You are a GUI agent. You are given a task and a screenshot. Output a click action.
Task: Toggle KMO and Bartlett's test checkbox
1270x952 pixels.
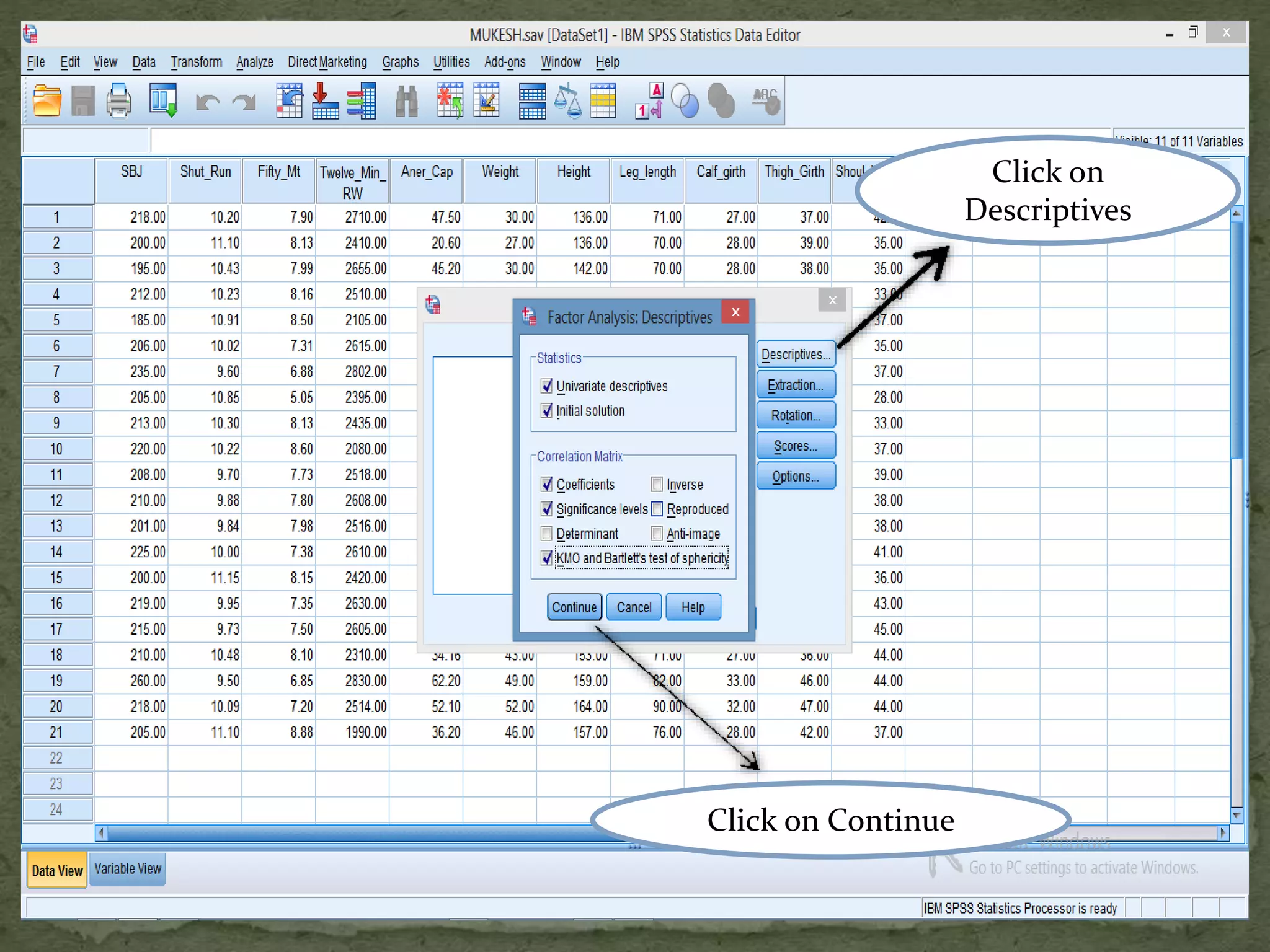[x=546, y=558]
